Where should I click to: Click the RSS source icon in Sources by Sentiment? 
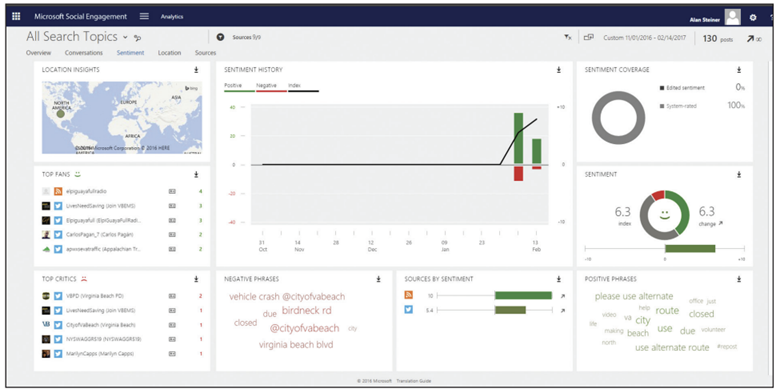(409, 295)
